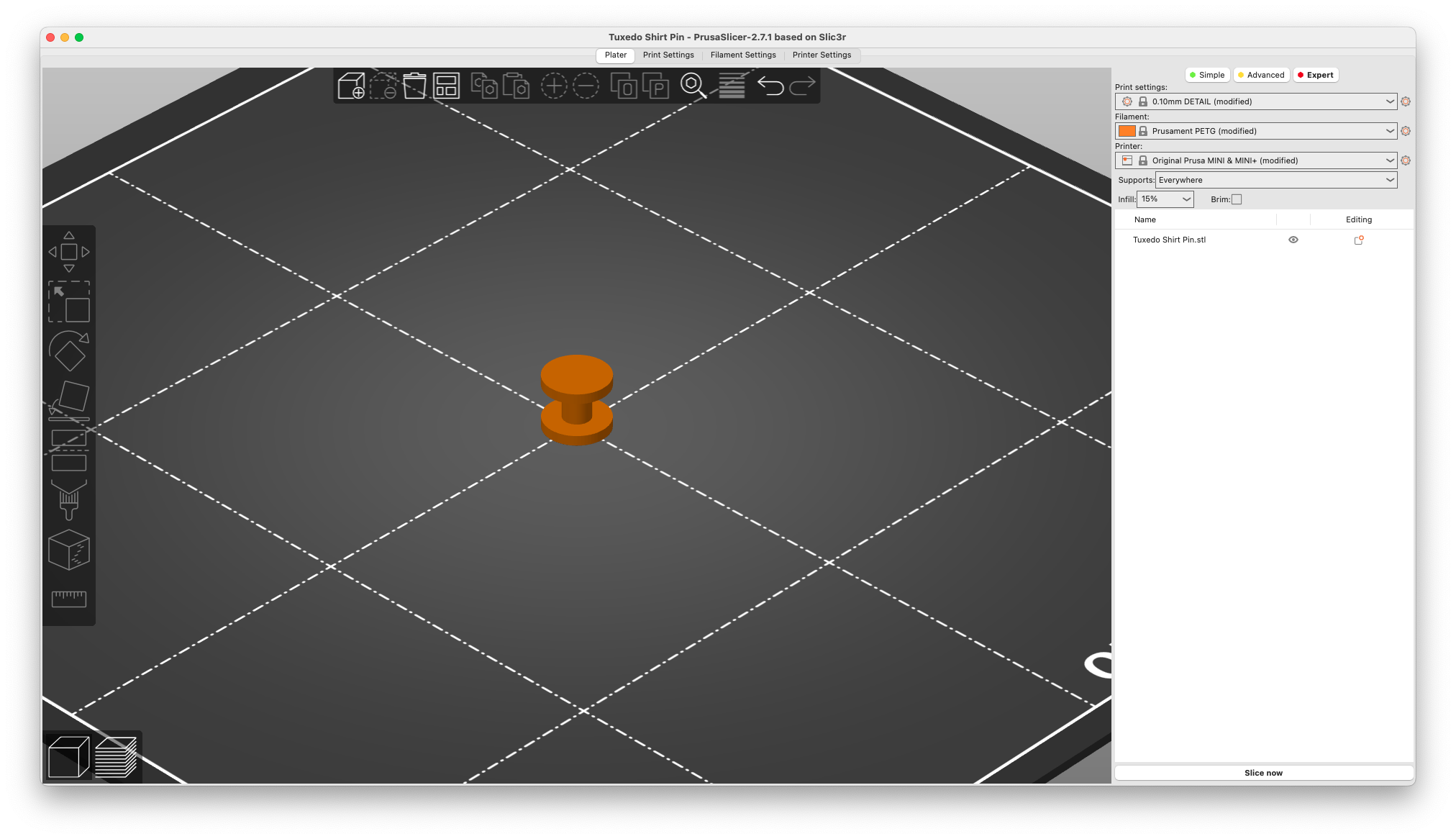
Task: Enable the Brim checkbox
Action: (x=1237, y=199)
